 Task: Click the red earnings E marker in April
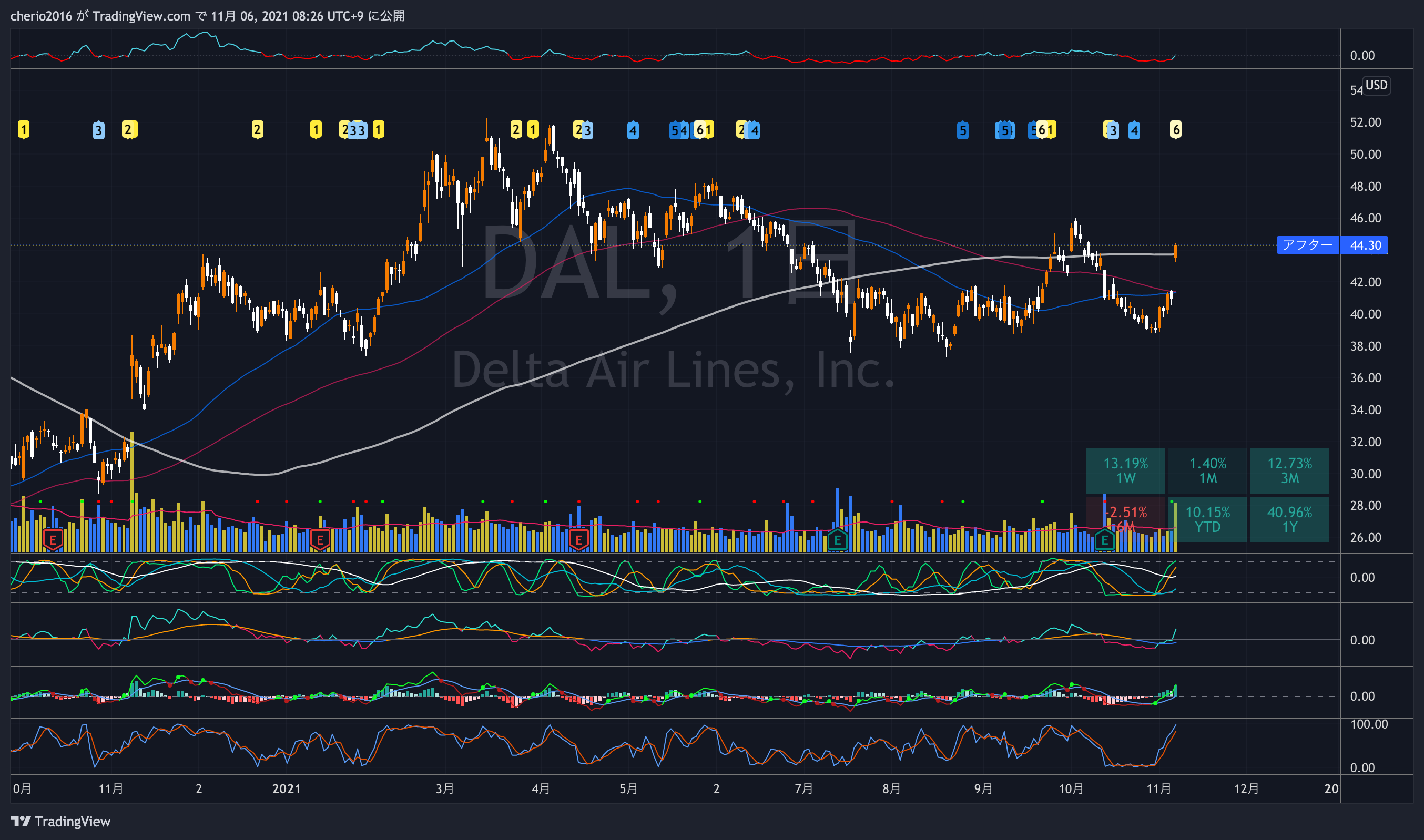(578, 539)
